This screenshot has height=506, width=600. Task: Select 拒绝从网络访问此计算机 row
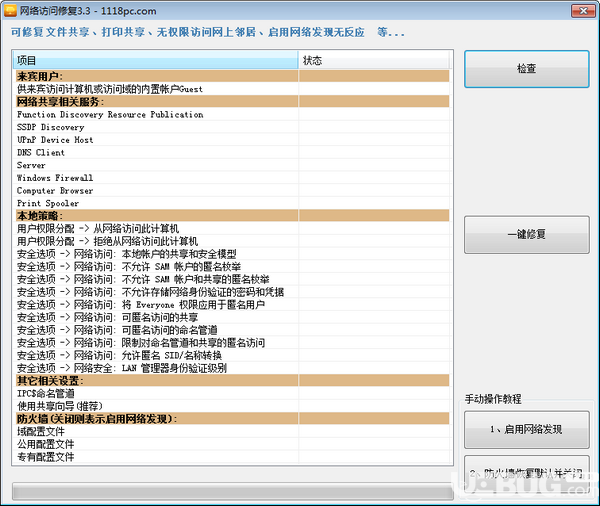point(232,241)
